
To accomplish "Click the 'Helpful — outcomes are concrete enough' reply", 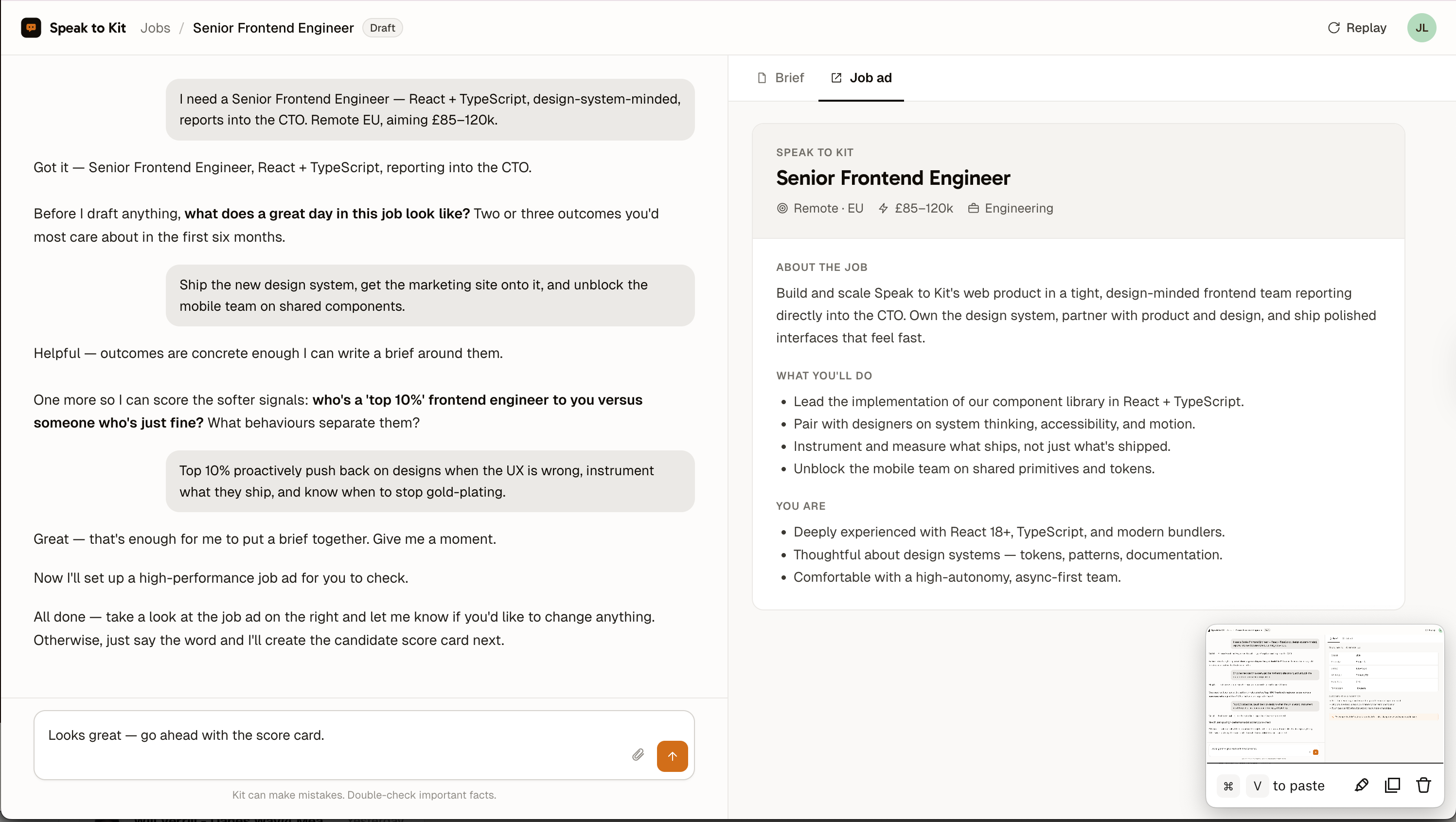I will click(268, 353).
